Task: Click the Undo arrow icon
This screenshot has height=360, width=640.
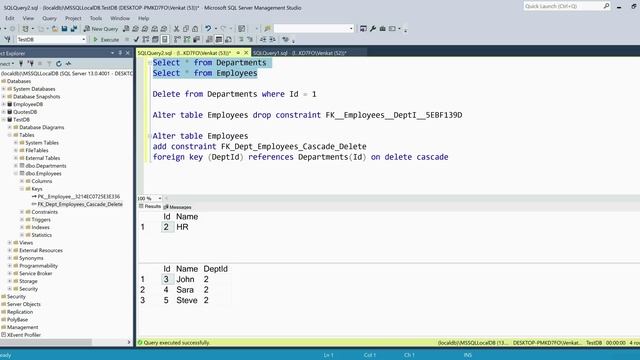Action: 208,29
